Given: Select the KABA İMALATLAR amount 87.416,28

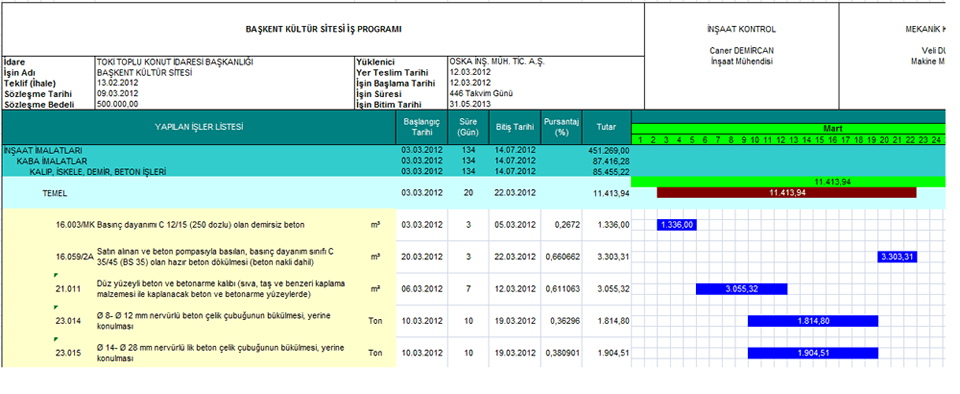Looking at the screenshot, I should click(x=611, y=161).
